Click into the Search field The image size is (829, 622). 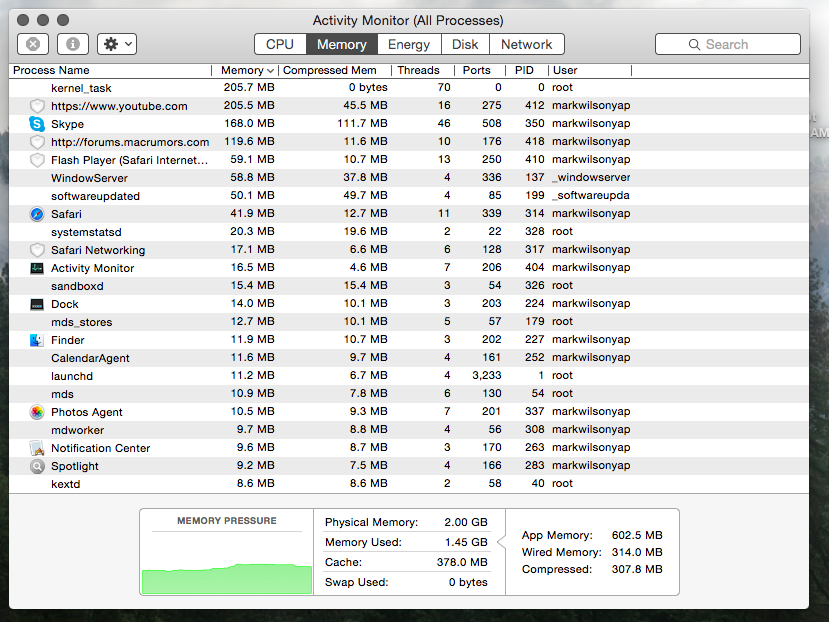point(727,44)
